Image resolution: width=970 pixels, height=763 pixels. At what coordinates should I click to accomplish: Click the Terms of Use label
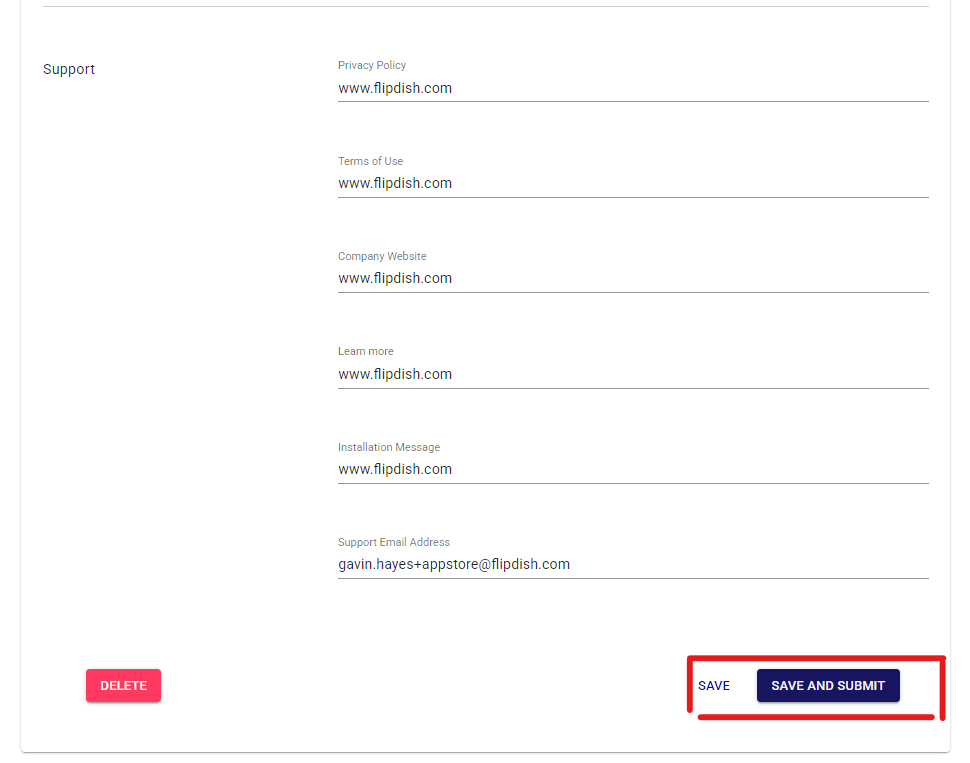(371, 161)
